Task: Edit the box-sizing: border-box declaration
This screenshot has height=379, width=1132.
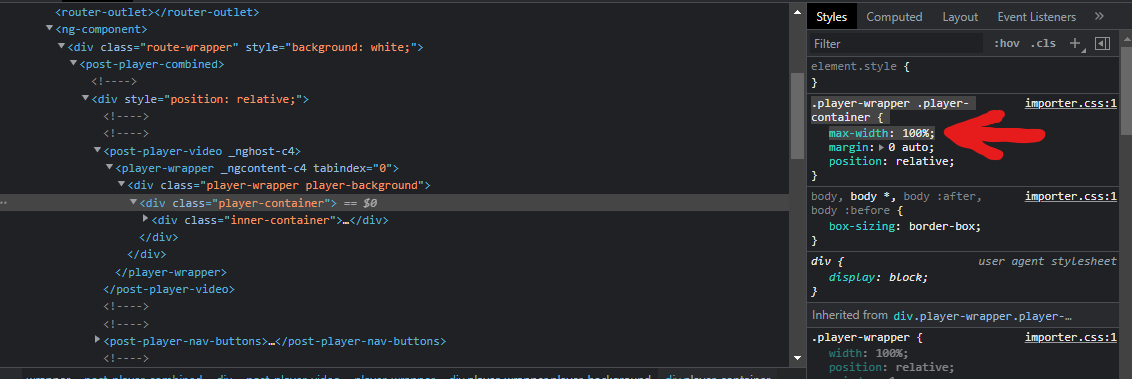Action: (905, 226)
